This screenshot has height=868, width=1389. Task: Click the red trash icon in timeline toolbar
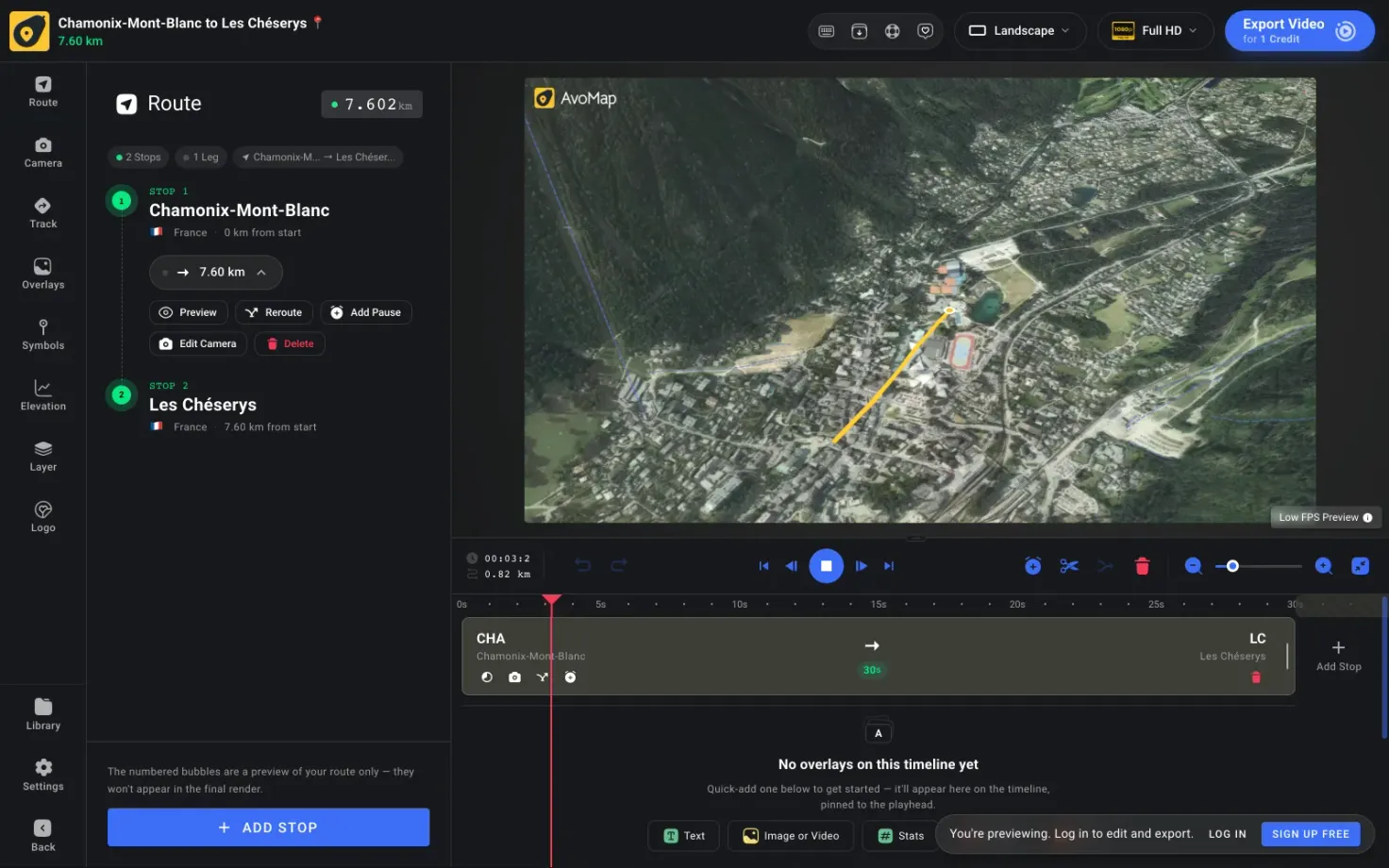point(1142,566)
